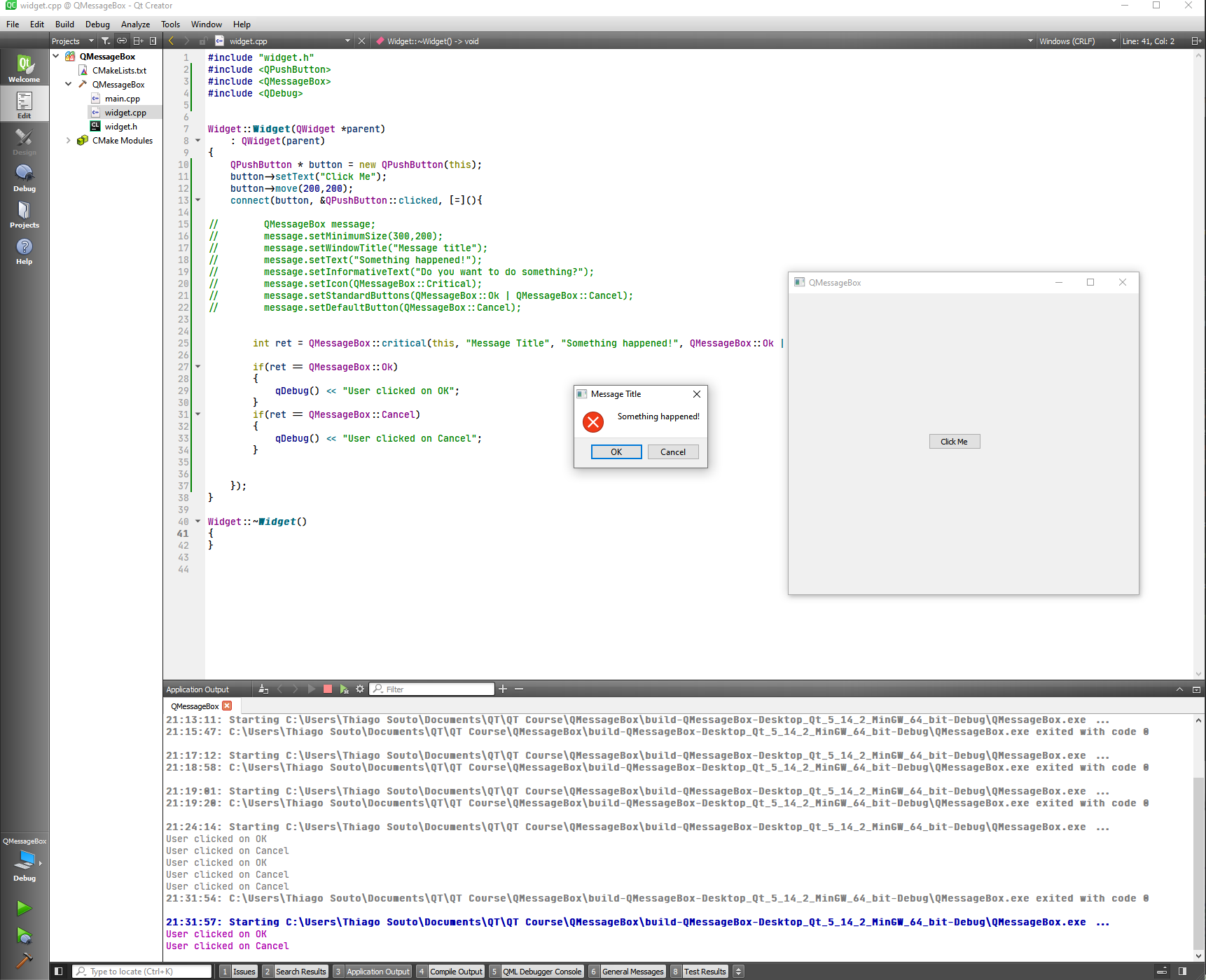Open the Projects view dropdown
The width and height of the screenshot is (1206, 980).
(73, 41)
